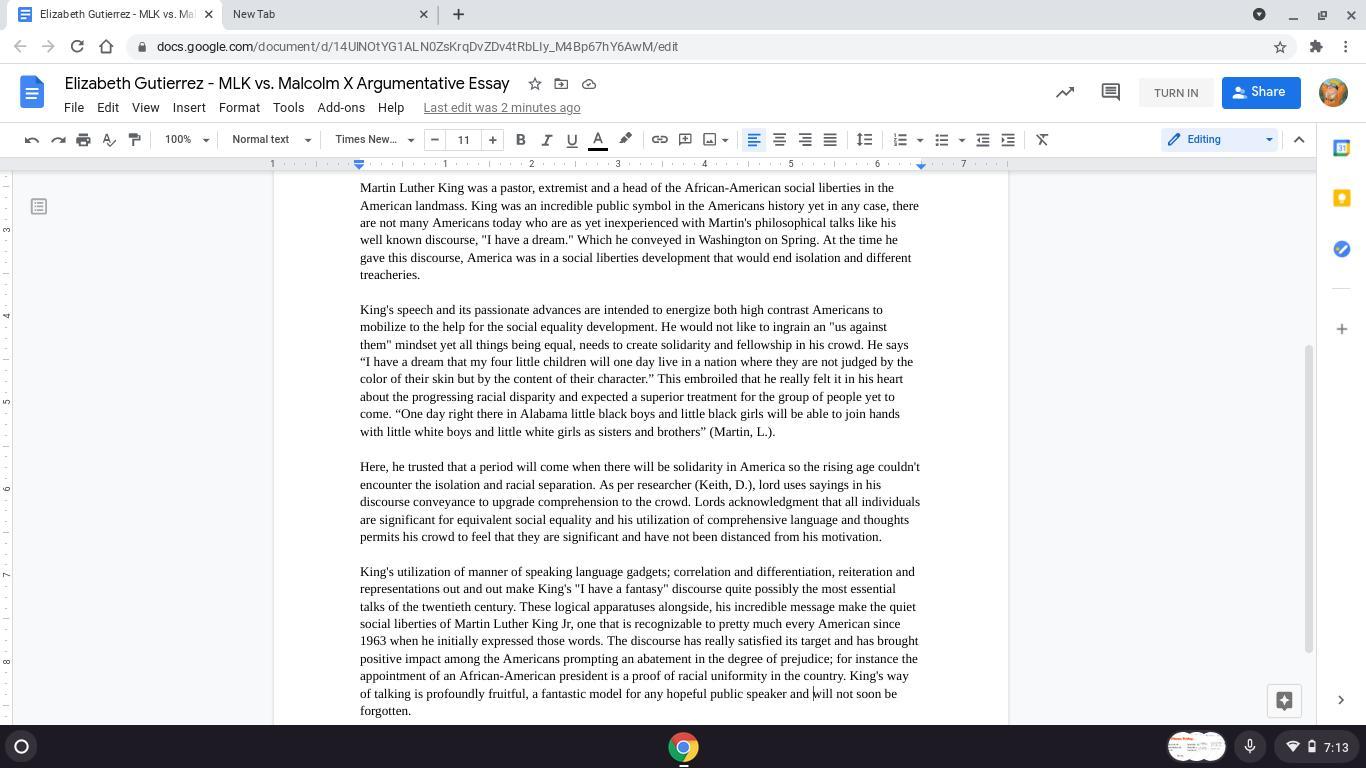Expand numbered list style arrow
This screenshot has height=768, width=1366.
point(919,140)
